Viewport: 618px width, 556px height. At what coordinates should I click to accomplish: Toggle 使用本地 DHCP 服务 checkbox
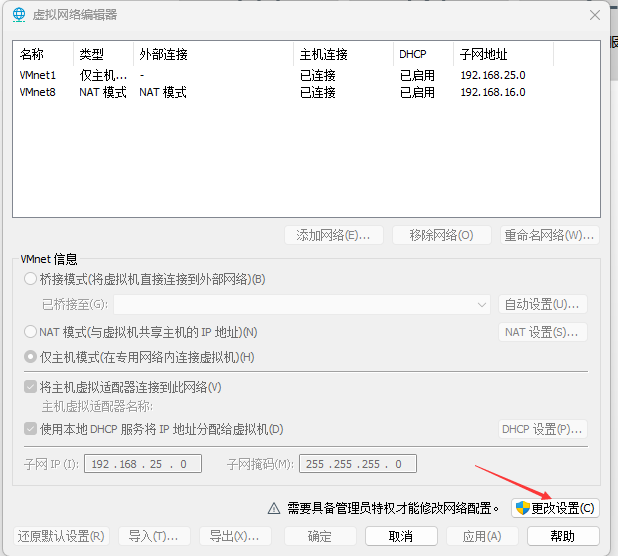pyautogui.click(x=30, y=429)
